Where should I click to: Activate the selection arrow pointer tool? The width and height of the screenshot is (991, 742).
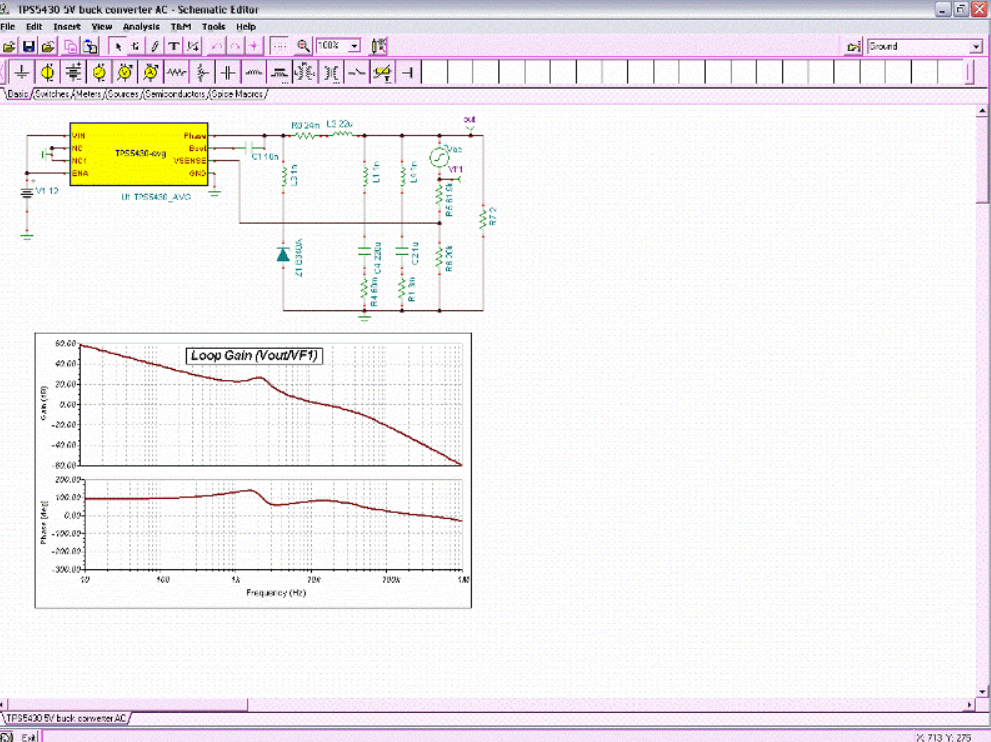coord(117,46)
